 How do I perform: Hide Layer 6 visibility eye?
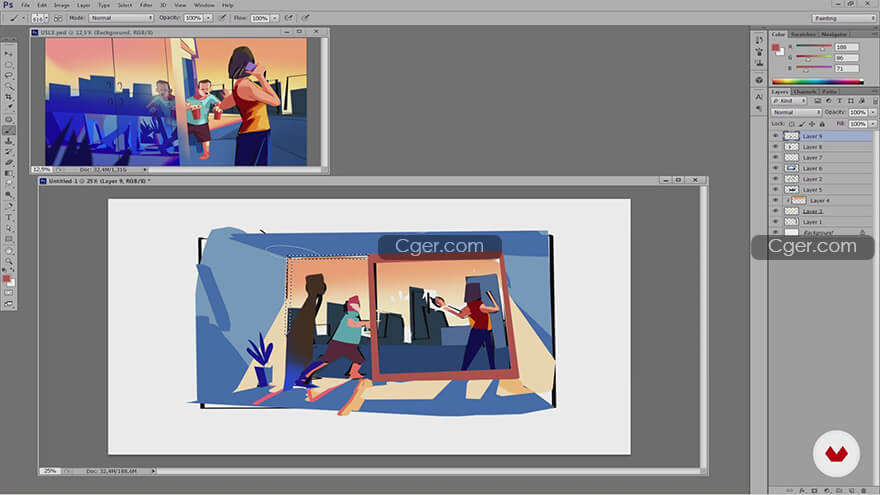(x=776, y=168)
